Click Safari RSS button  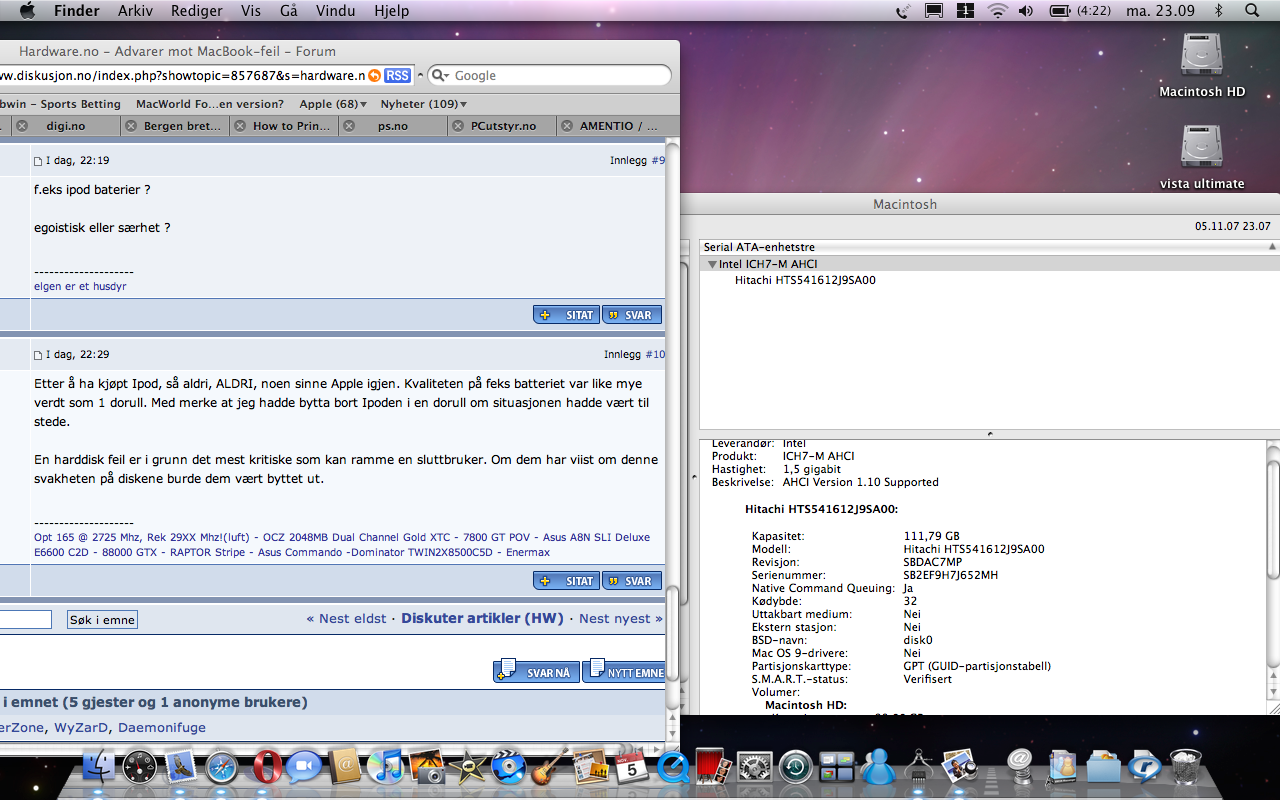point(397,76)
